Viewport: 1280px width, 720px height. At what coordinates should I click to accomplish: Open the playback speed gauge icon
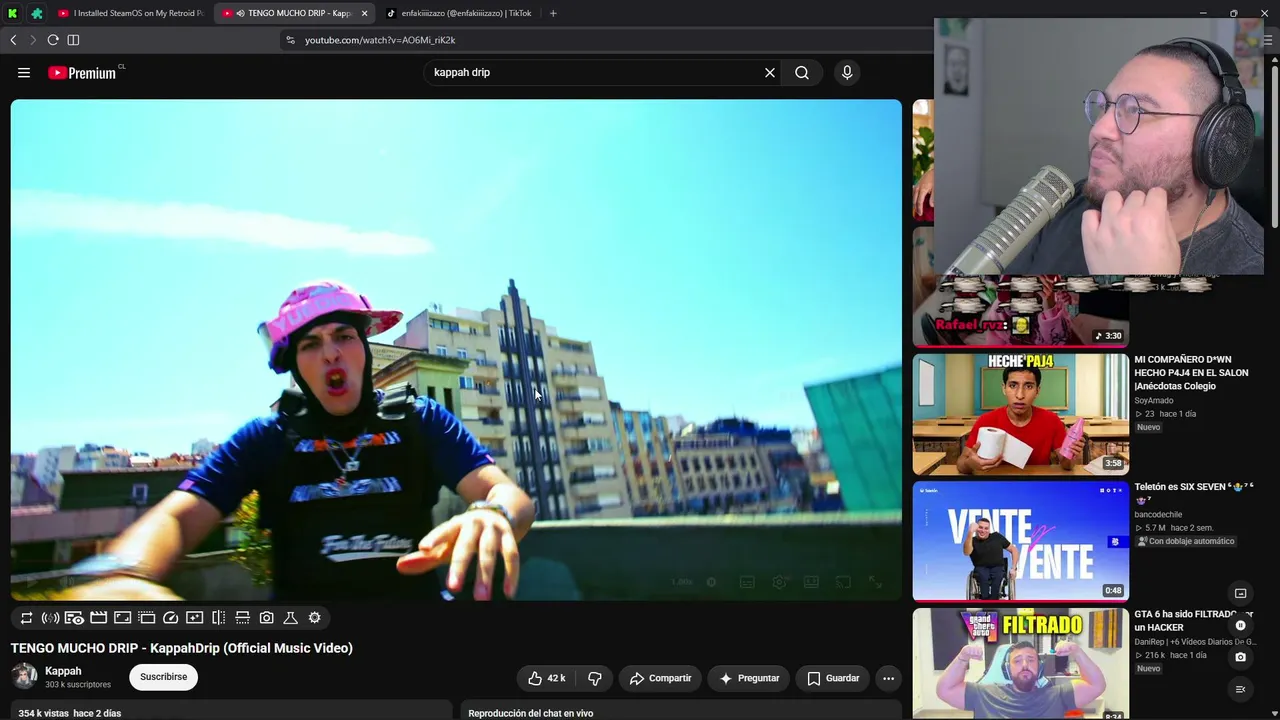pyautogui.click(x=170, y=618)
